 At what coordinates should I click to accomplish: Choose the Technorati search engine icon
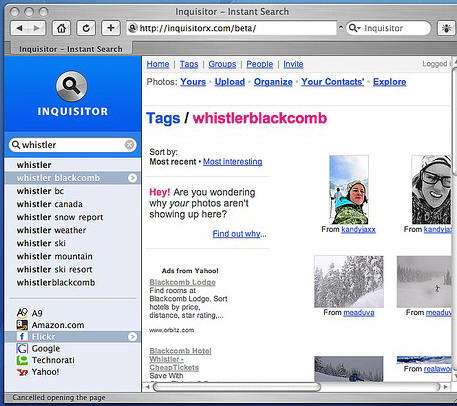22,360
